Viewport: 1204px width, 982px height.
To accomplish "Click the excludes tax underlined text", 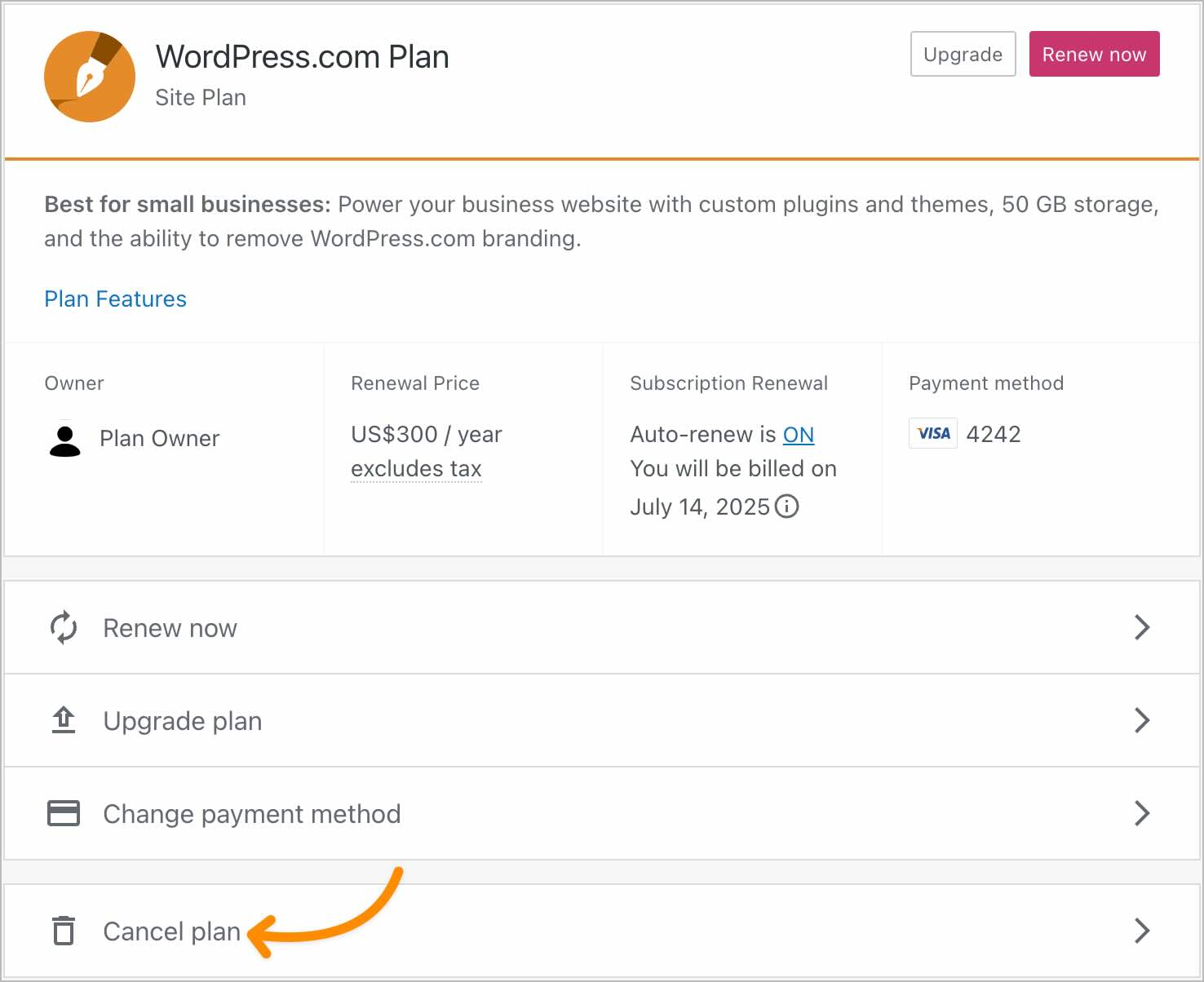I will tap(416, 469).
